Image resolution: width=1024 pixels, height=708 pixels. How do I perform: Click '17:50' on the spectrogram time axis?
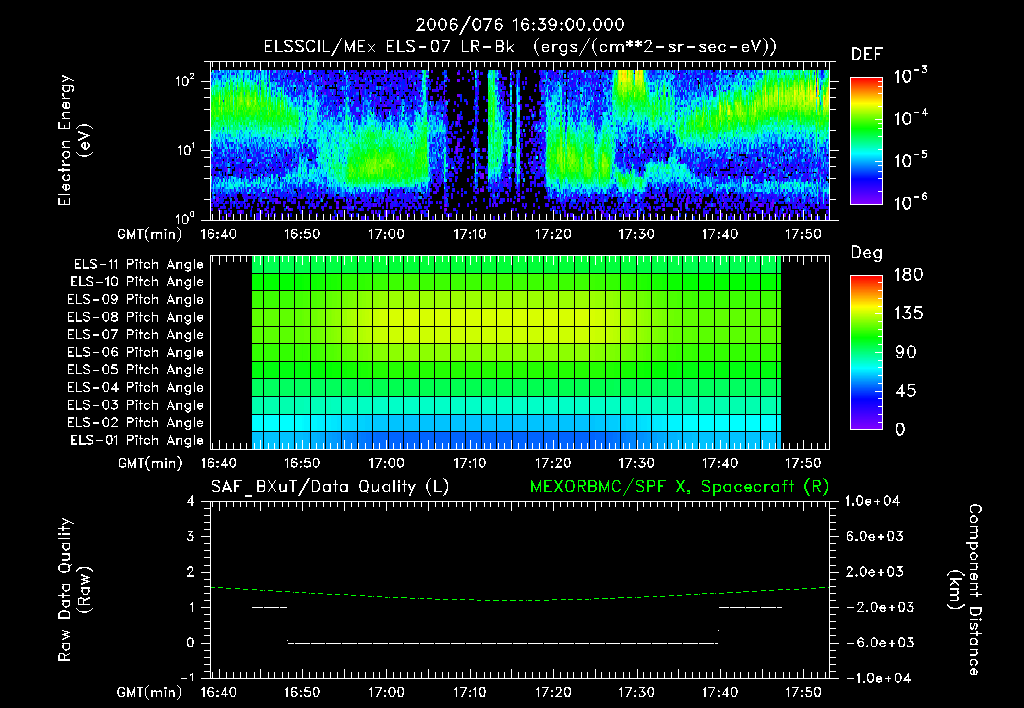click(x=803, y=234)
